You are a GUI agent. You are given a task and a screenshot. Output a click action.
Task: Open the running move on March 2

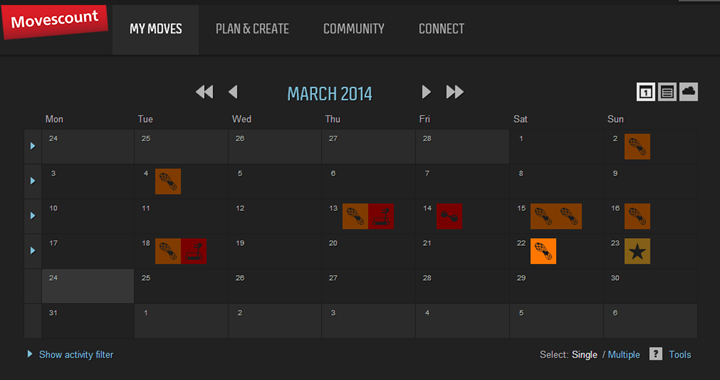(637, 146)
